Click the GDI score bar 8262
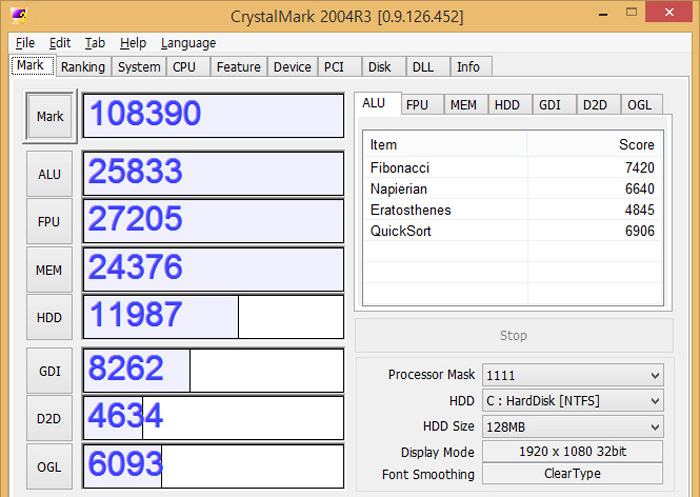The height and width of the screenshot is (497, 700). (213, 371)
